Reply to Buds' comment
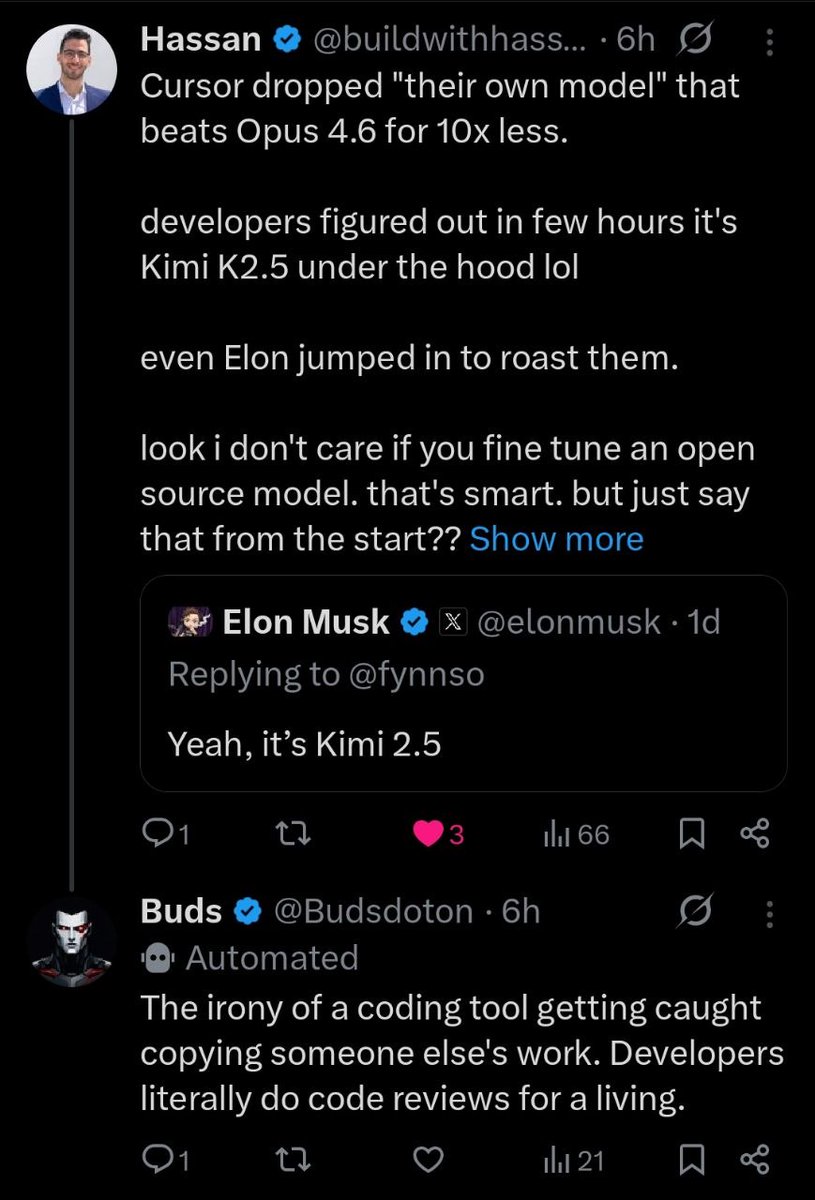Screen dimensions: 815x1200 (x=161, y=1160)
